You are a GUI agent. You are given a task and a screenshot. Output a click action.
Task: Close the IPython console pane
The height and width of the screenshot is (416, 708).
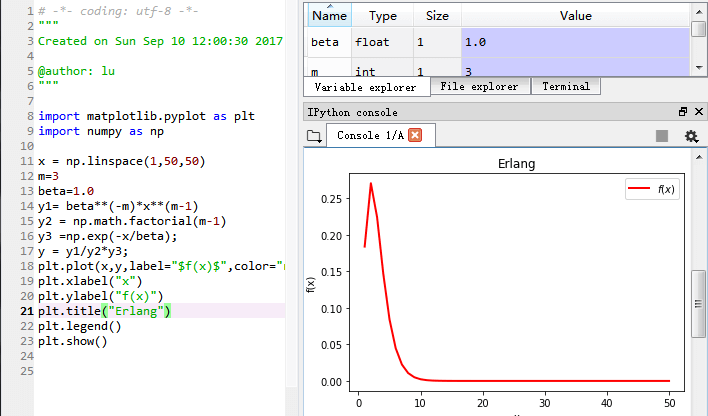(697, 112)
